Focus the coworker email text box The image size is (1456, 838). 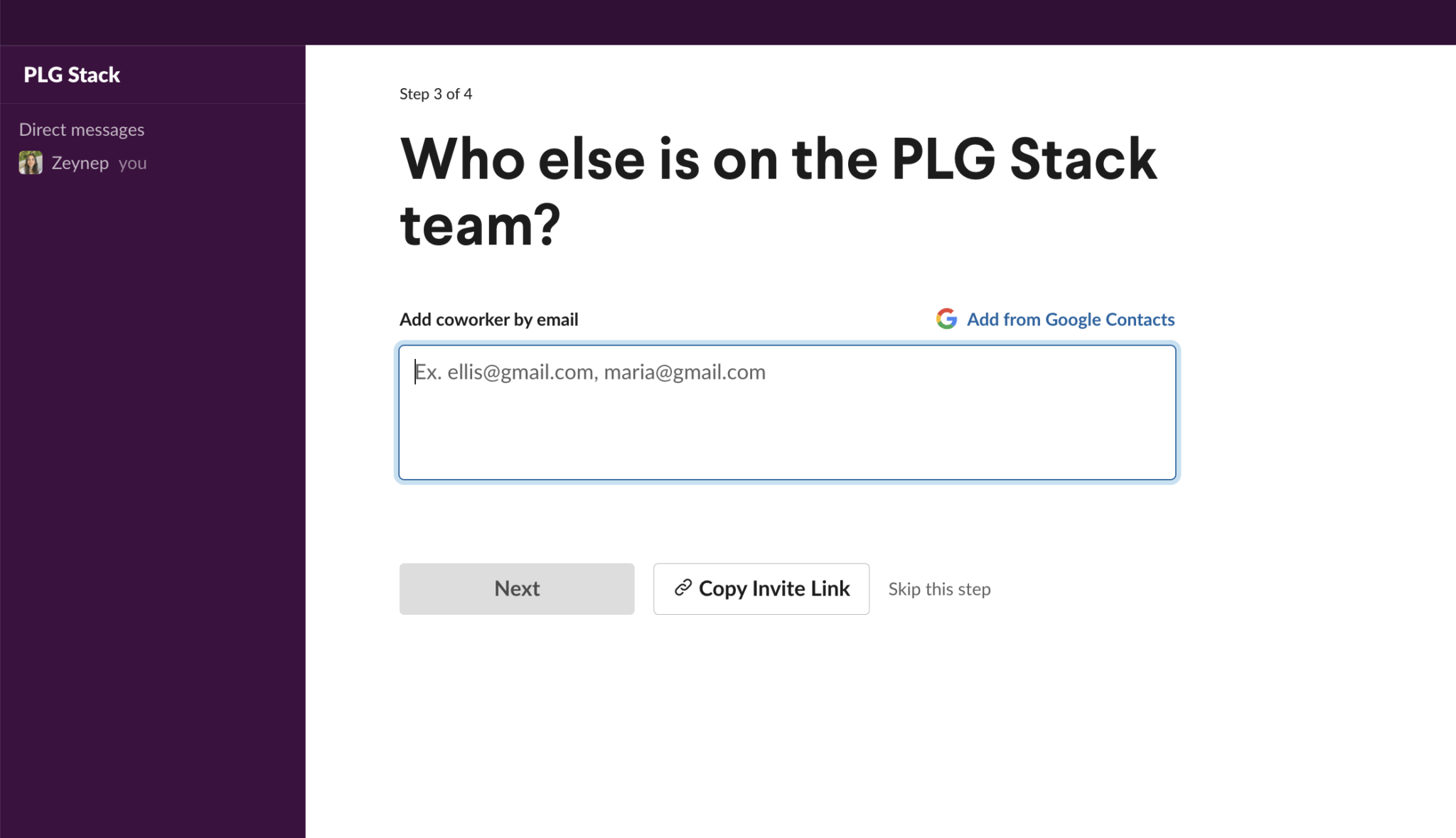coord(787,412)
